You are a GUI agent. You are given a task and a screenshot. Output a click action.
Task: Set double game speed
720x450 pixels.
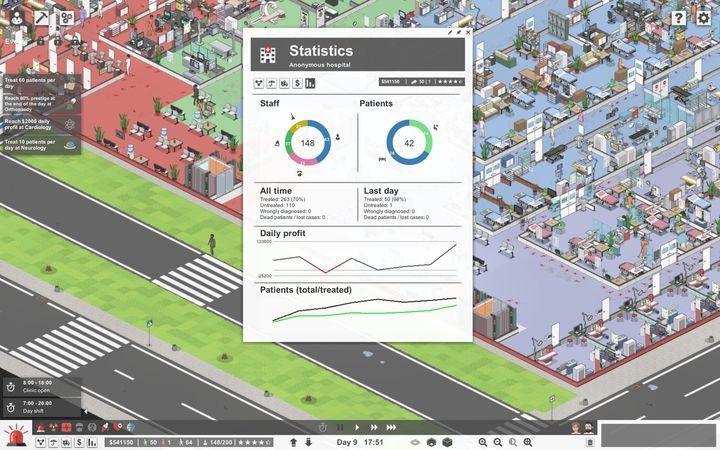click(x=374, y=428)
